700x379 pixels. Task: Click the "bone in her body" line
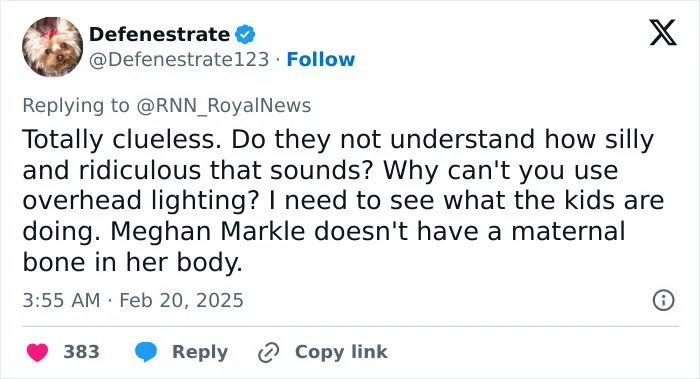(x=133, y=262)
